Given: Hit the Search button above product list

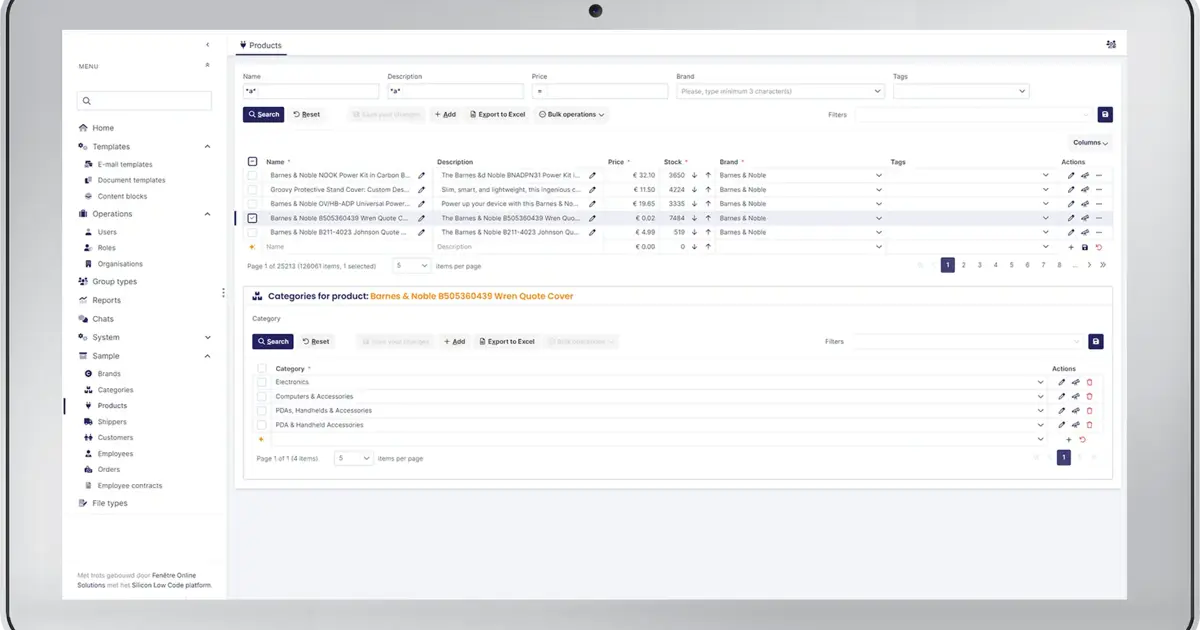Looking at the screenshot, I should [263, 114].
